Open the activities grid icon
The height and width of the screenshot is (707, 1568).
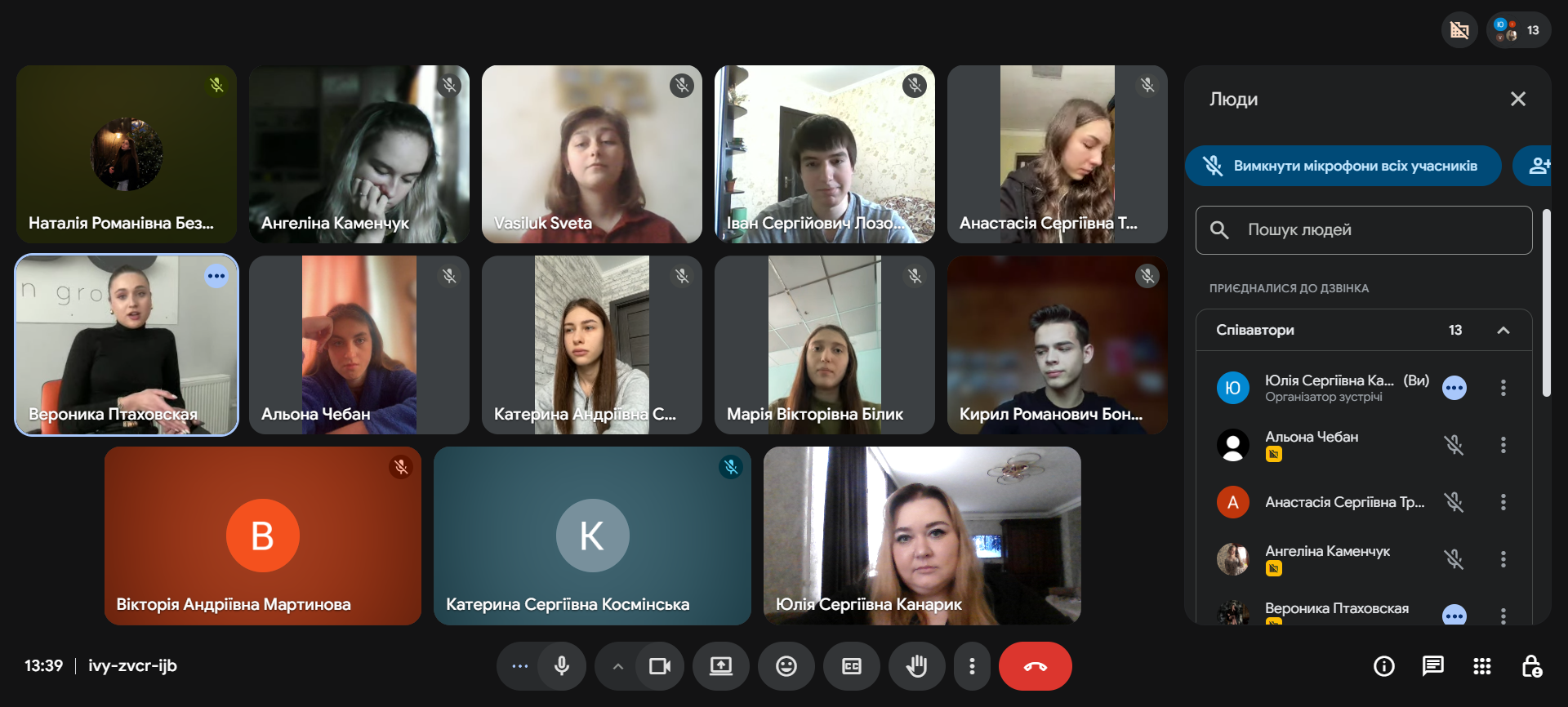point(1482,666)
